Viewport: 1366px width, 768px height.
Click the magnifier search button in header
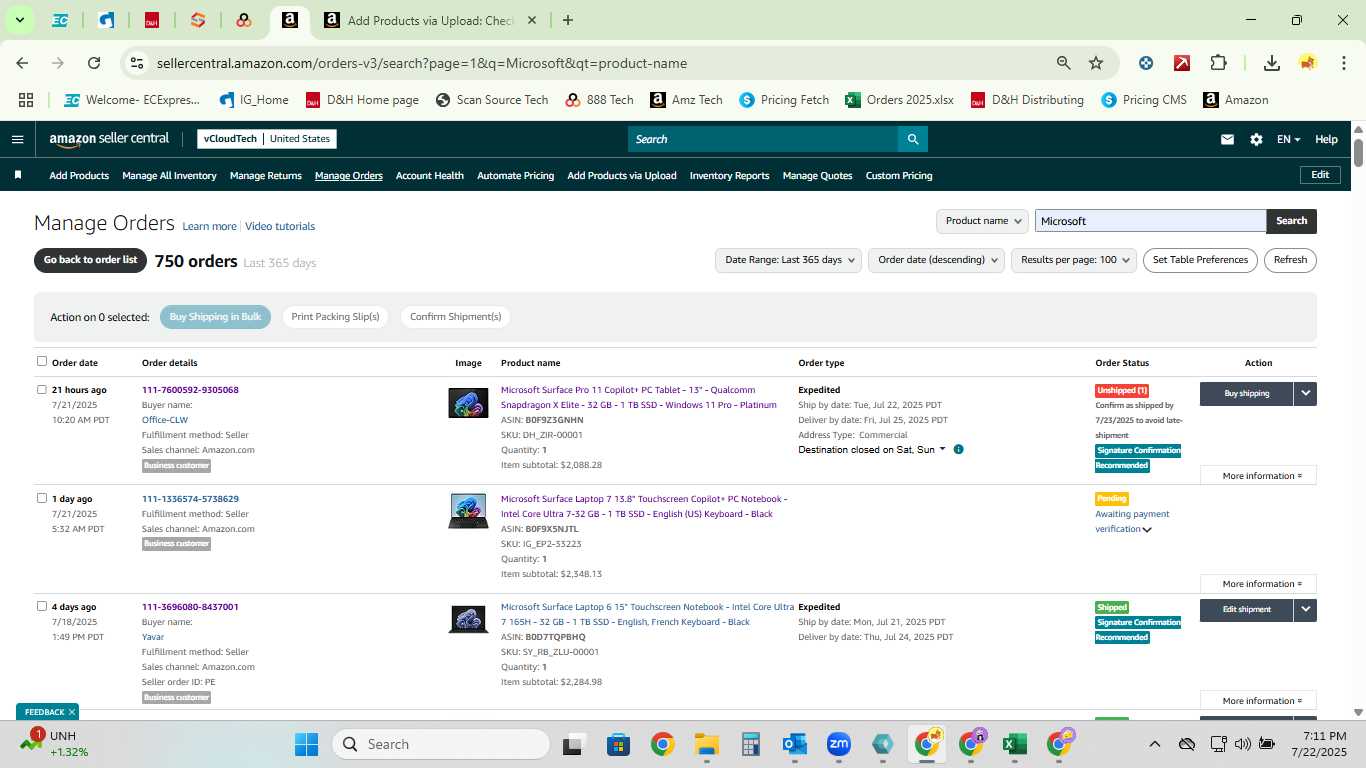point(912,139)
